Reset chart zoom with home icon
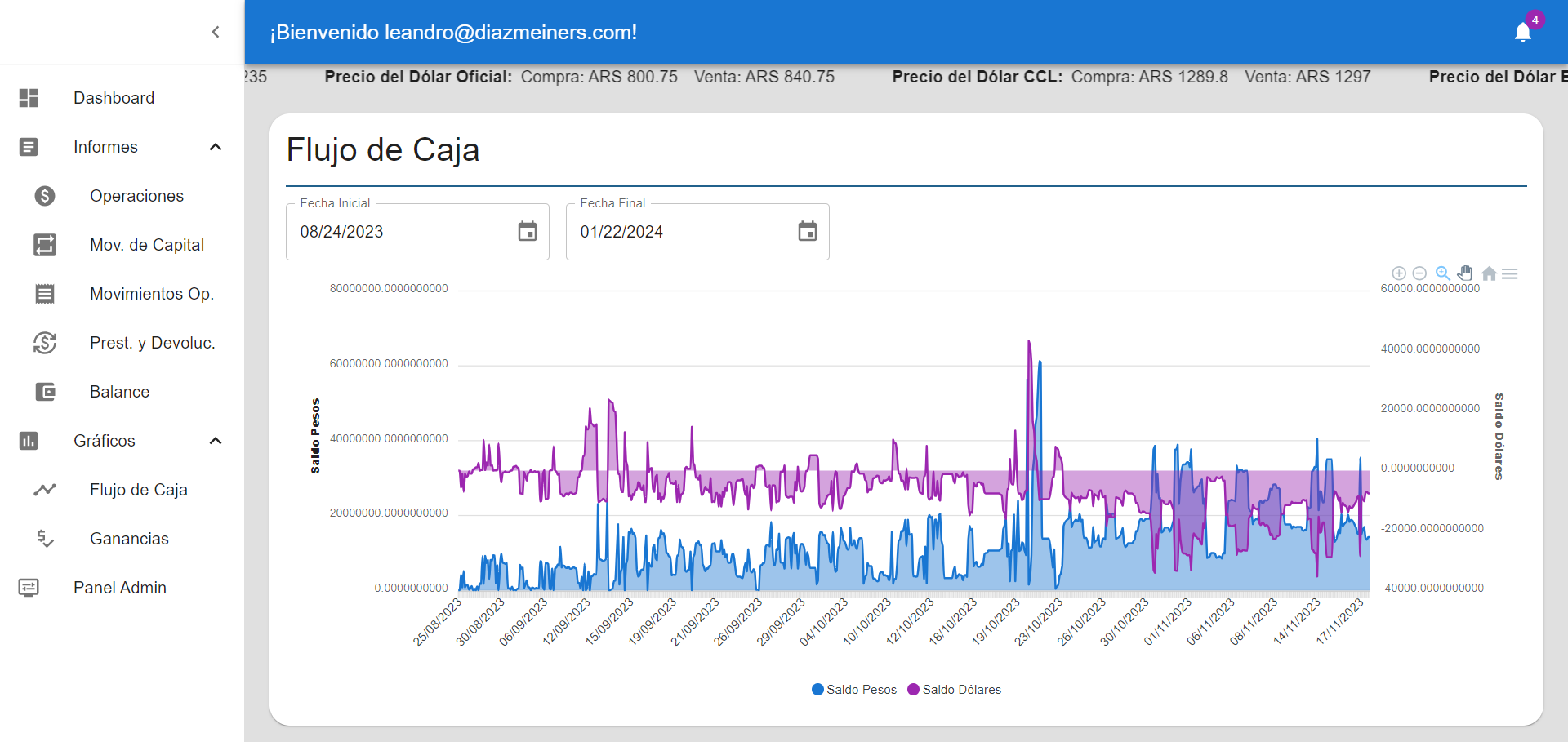 coord(1489,273)
